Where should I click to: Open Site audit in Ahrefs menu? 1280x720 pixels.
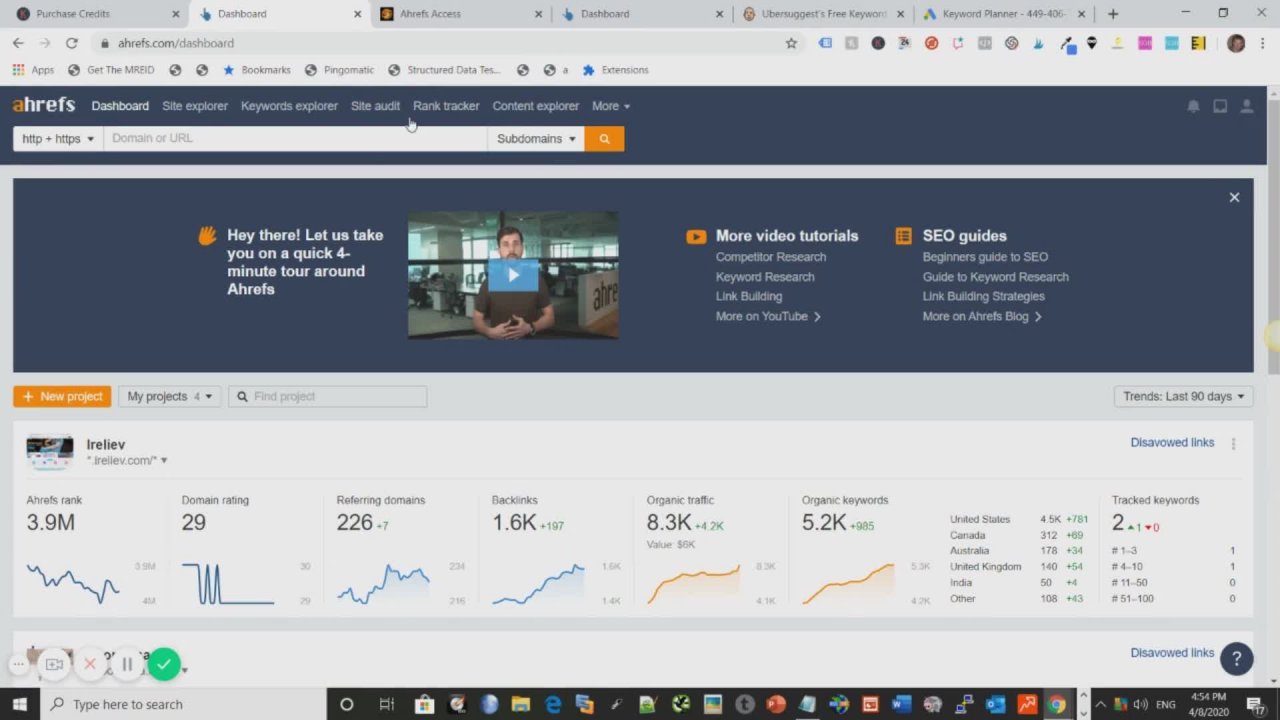[x=375, y=106]
